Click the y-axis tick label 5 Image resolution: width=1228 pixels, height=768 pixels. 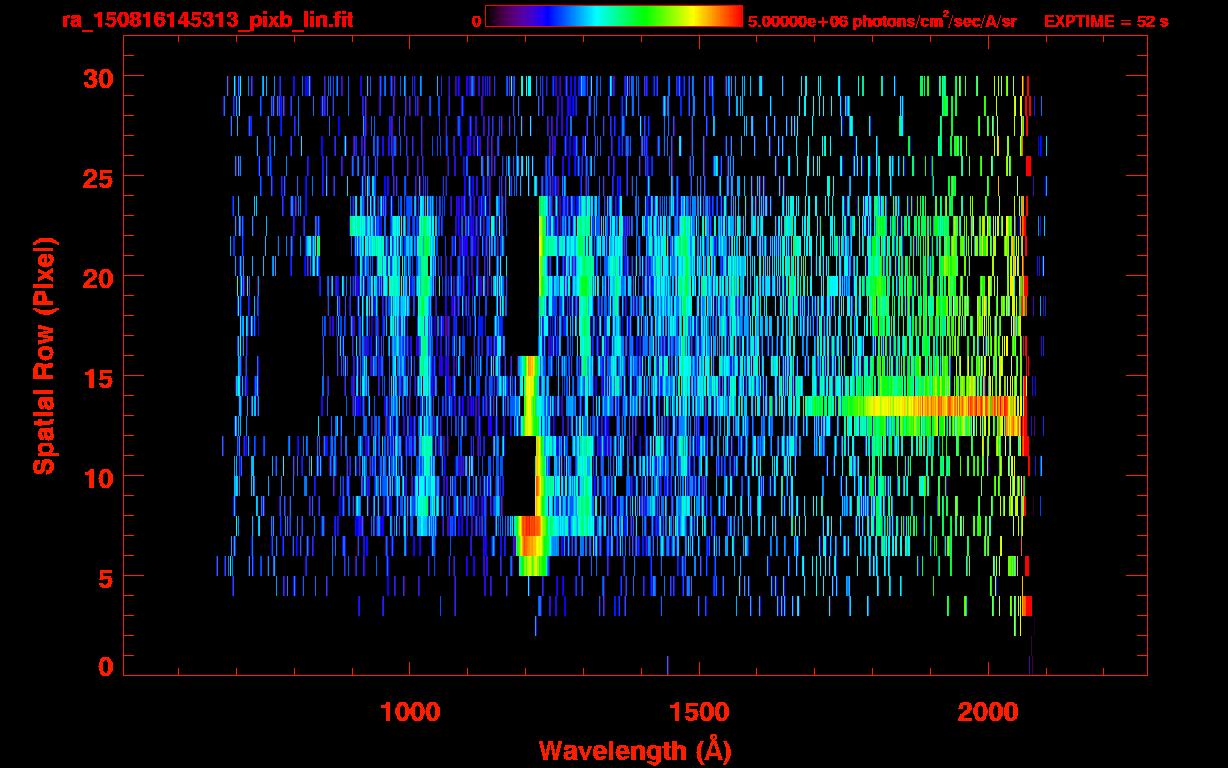[x=105, y=577]
